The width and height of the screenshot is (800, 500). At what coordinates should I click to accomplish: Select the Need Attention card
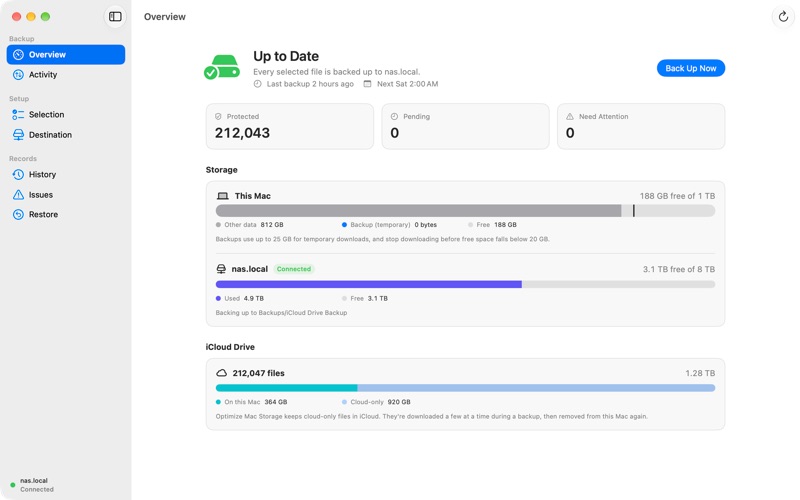tap(641, 127)
